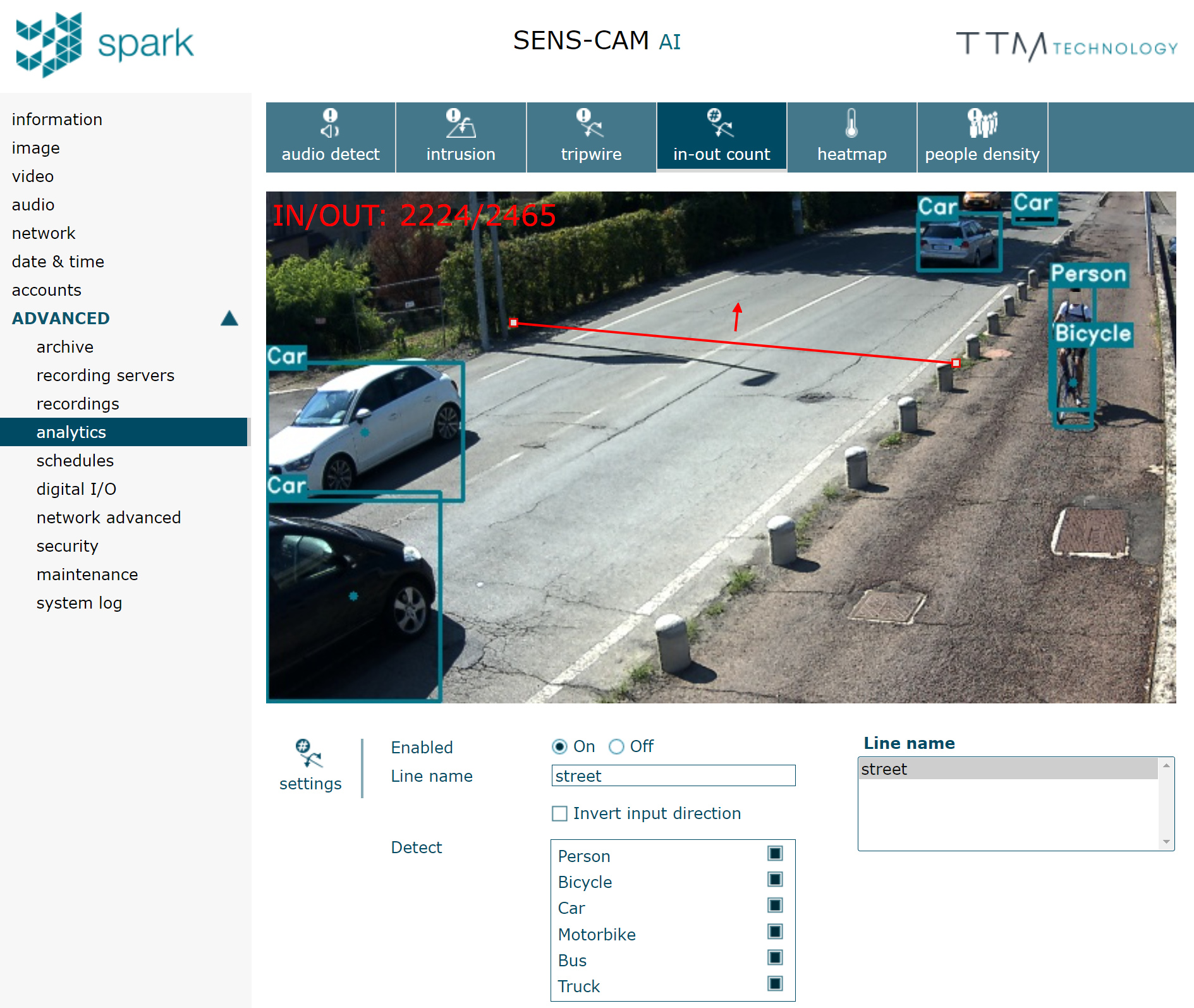The image size is (1194, 1008).
Task: Select the in-out count icon
Action: tap(721, 137)
